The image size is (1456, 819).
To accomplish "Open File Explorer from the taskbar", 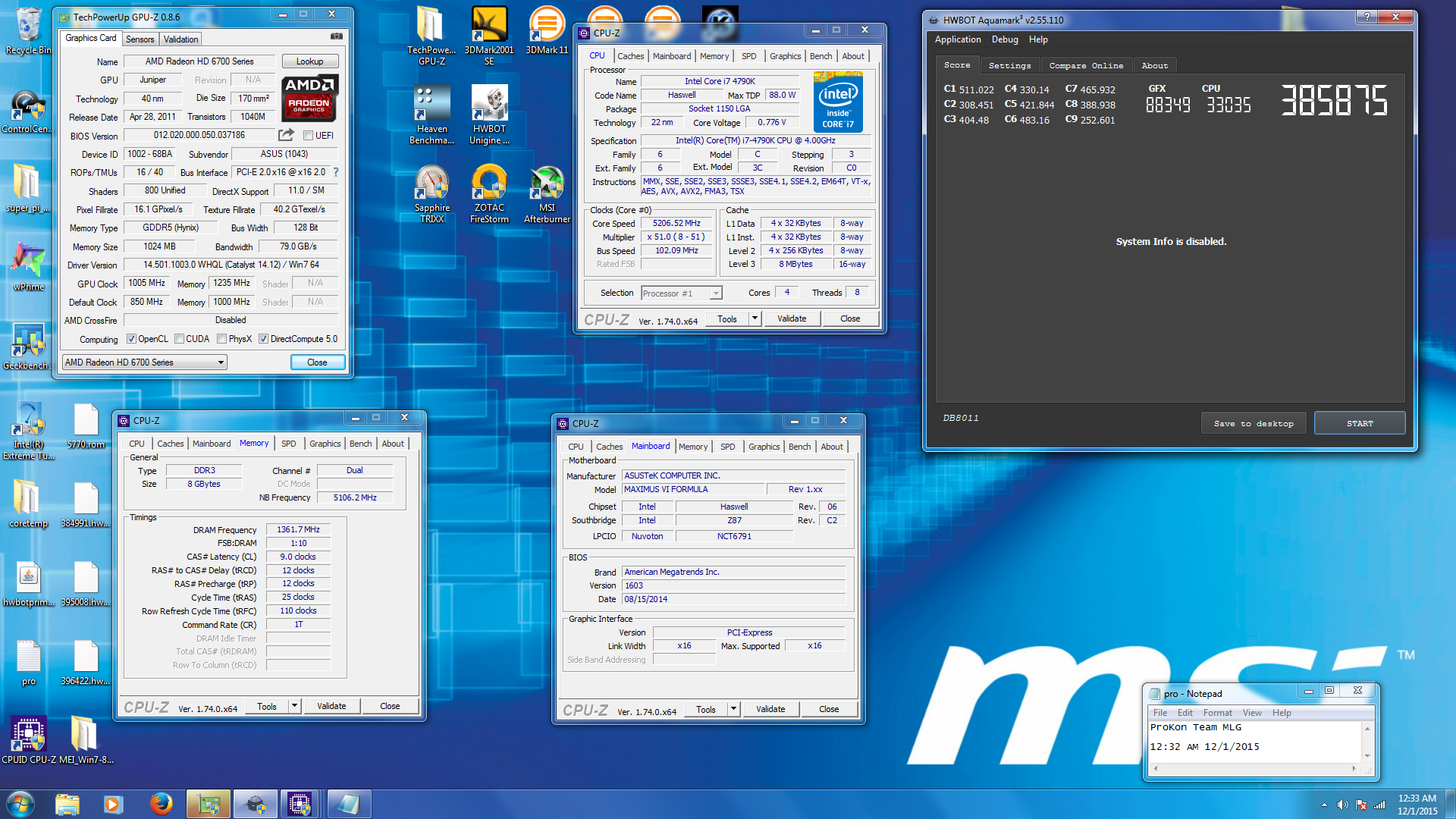I will 67,804.
